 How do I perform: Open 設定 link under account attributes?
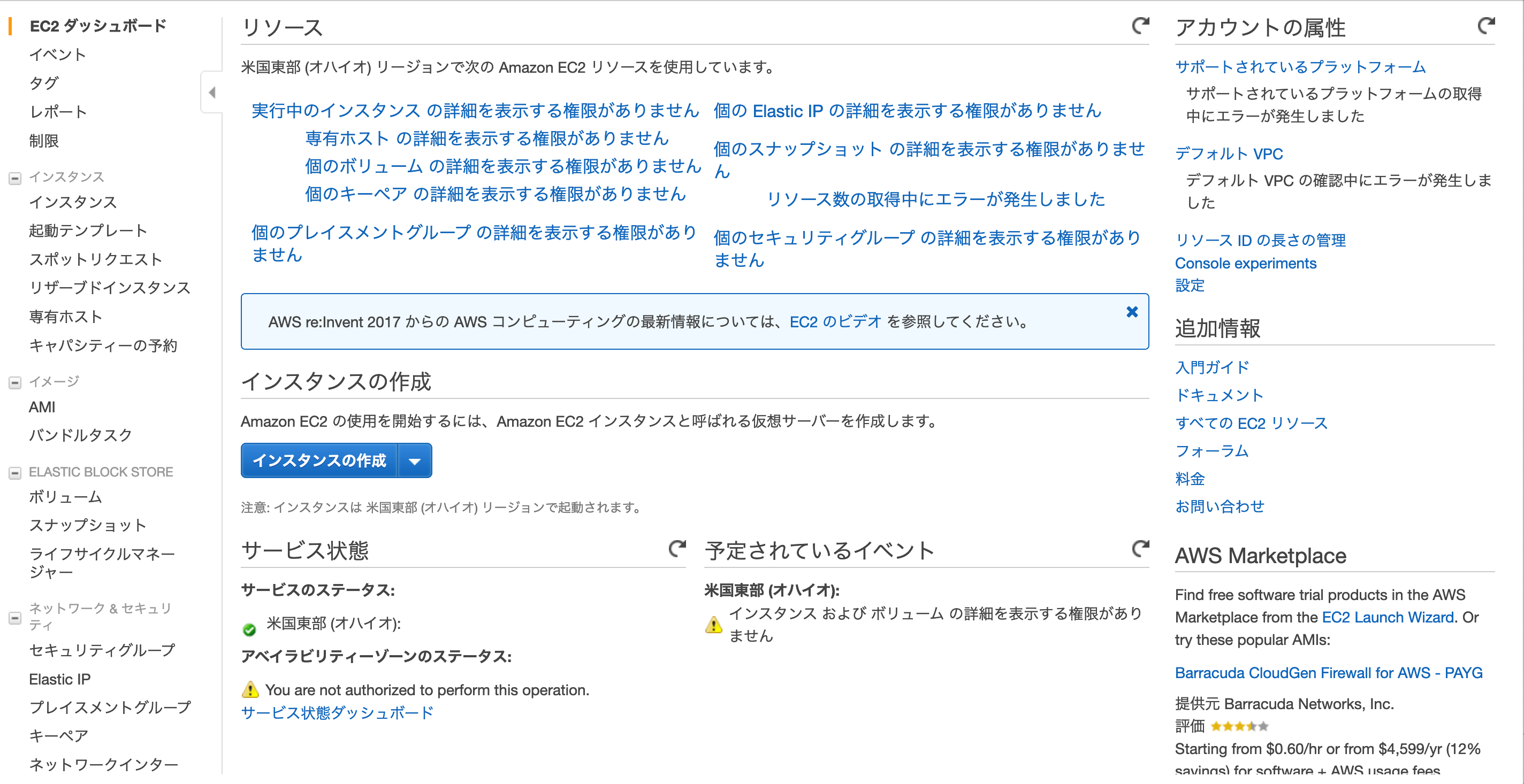(1190, 286)
